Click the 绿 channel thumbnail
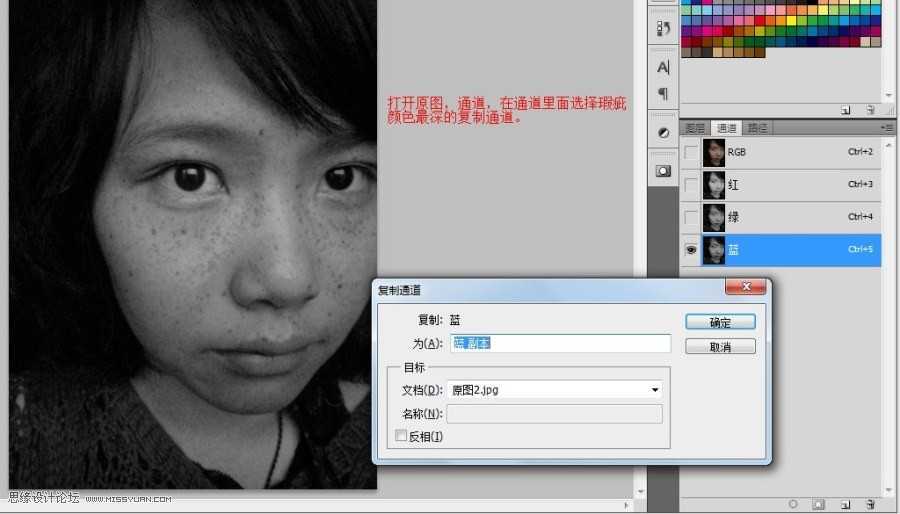900x514 pixels. coord(714,217)
